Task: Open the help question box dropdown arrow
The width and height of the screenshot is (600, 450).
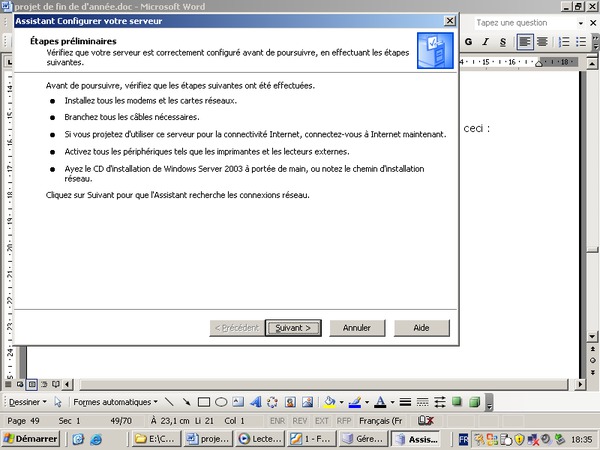Action: click(x=581, y=23)
